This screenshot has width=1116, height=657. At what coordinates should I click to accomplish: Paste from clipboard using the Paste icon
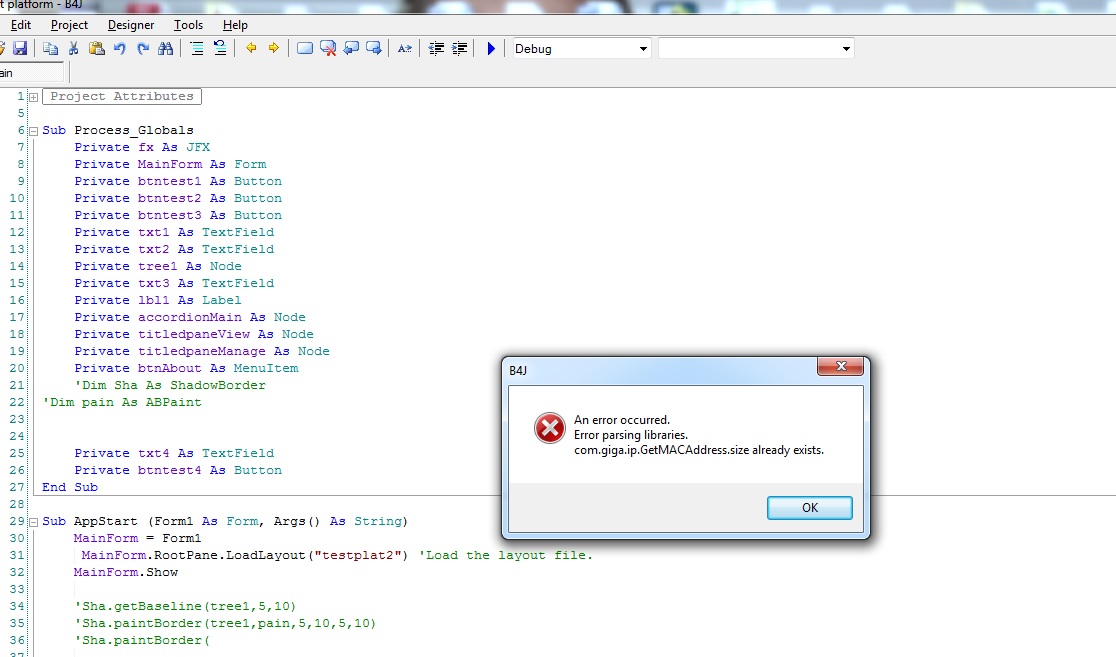point(97,48)
